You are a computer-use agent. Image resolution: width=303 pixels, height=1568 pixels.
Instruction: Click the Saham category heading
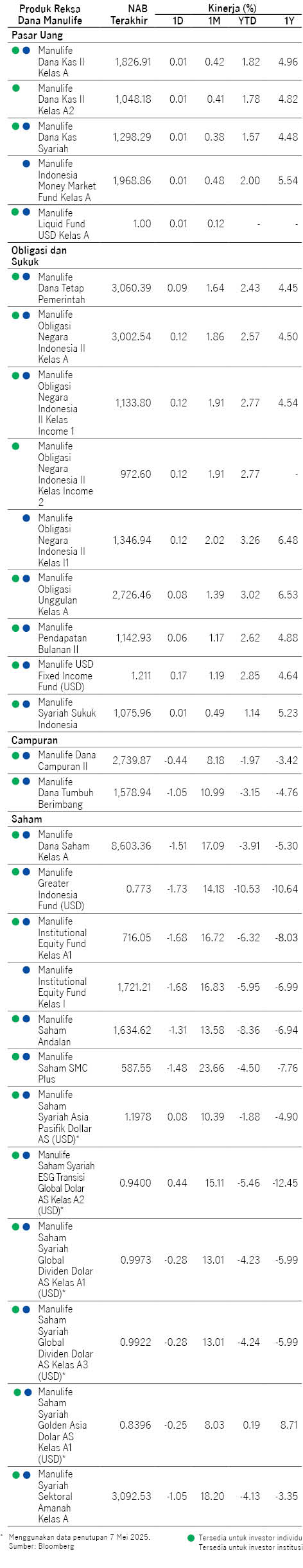pyautogui.click(x=26, y=819)
